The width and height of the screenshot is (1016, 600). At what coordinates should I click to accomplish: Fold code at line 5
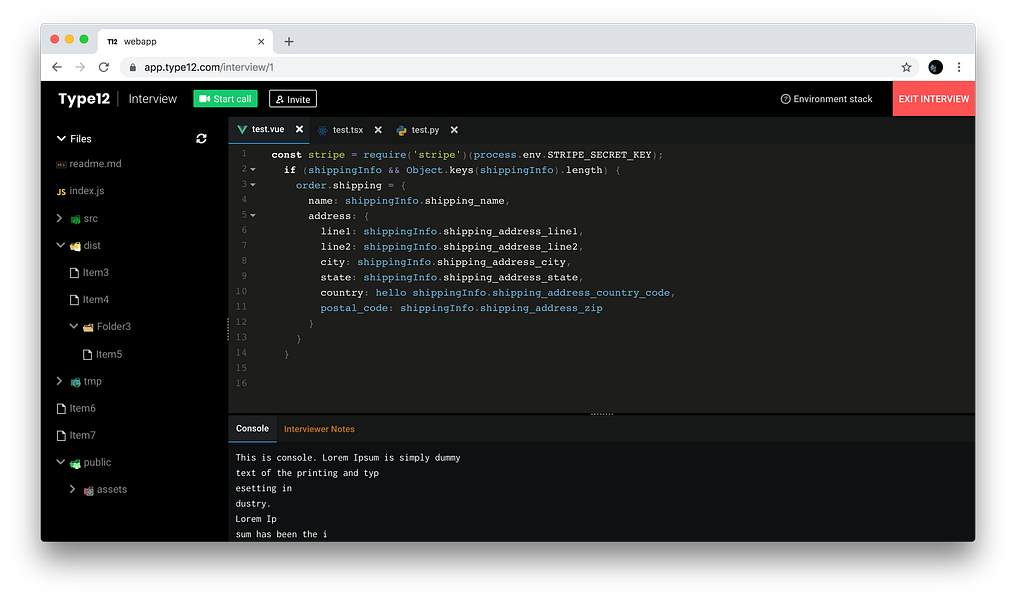click(253, 215)
